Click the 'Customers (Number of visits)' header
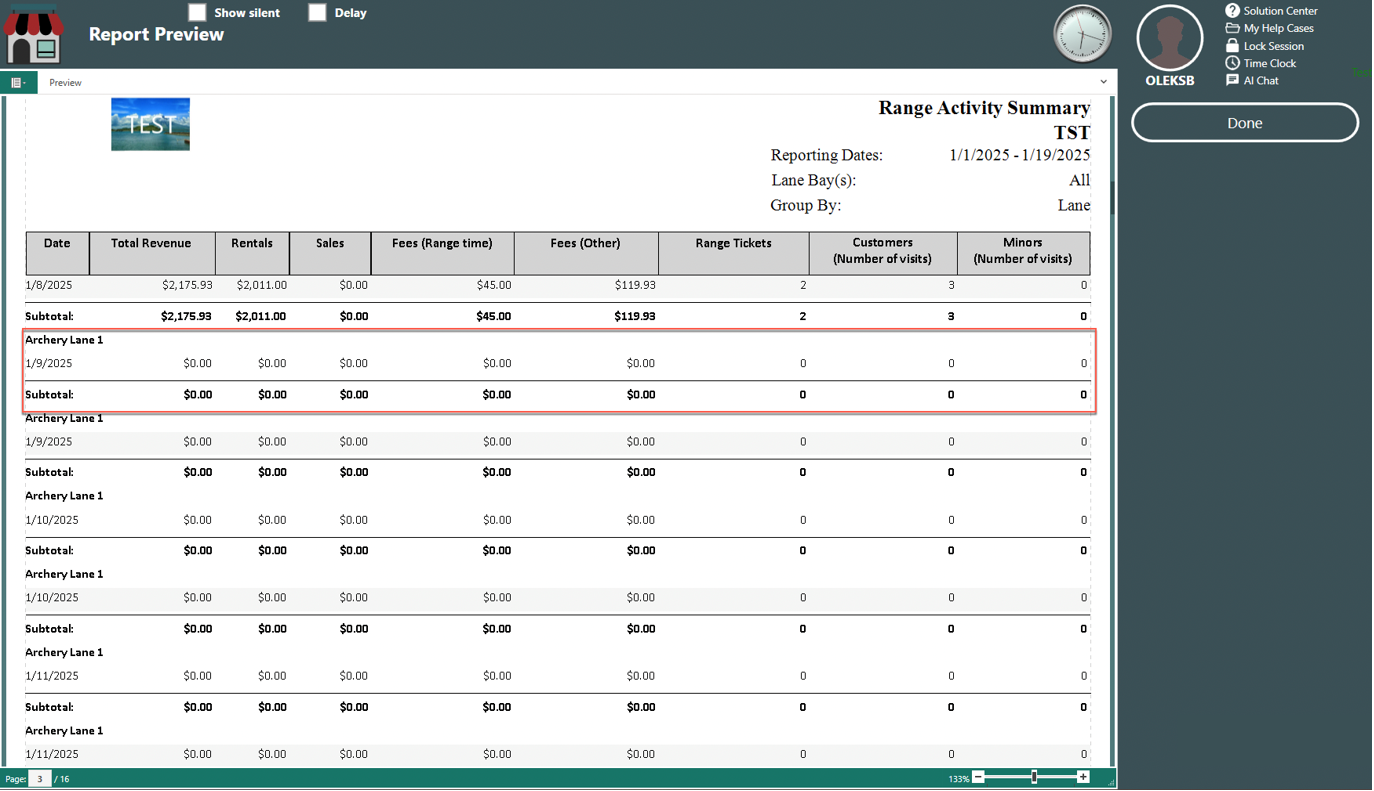The height and width of the screenshot is (791, 1374). click(883, 253)
